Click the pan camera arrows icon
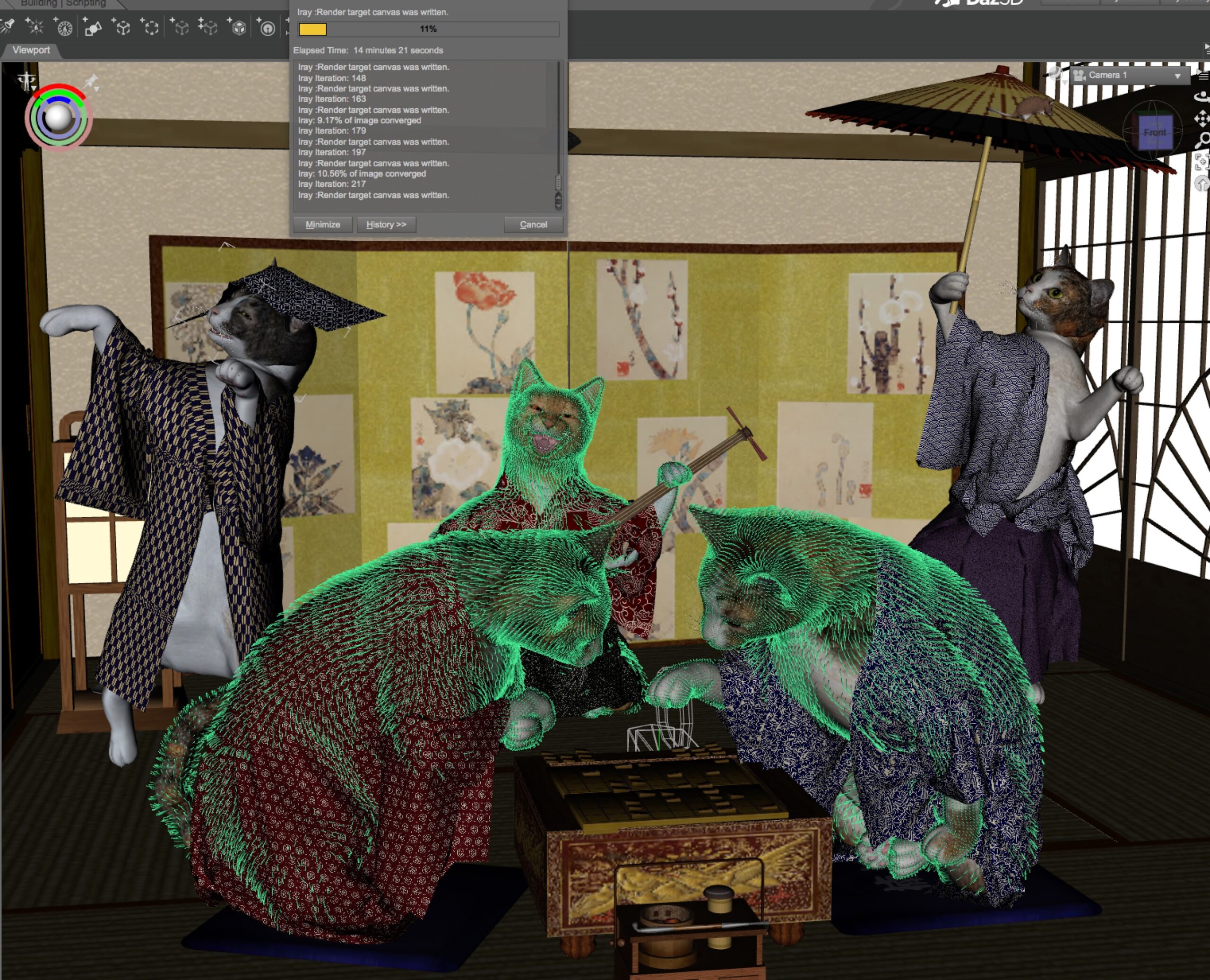Image resolution: width=1210 pixels, height=980 pixels. pos(1202,119)
